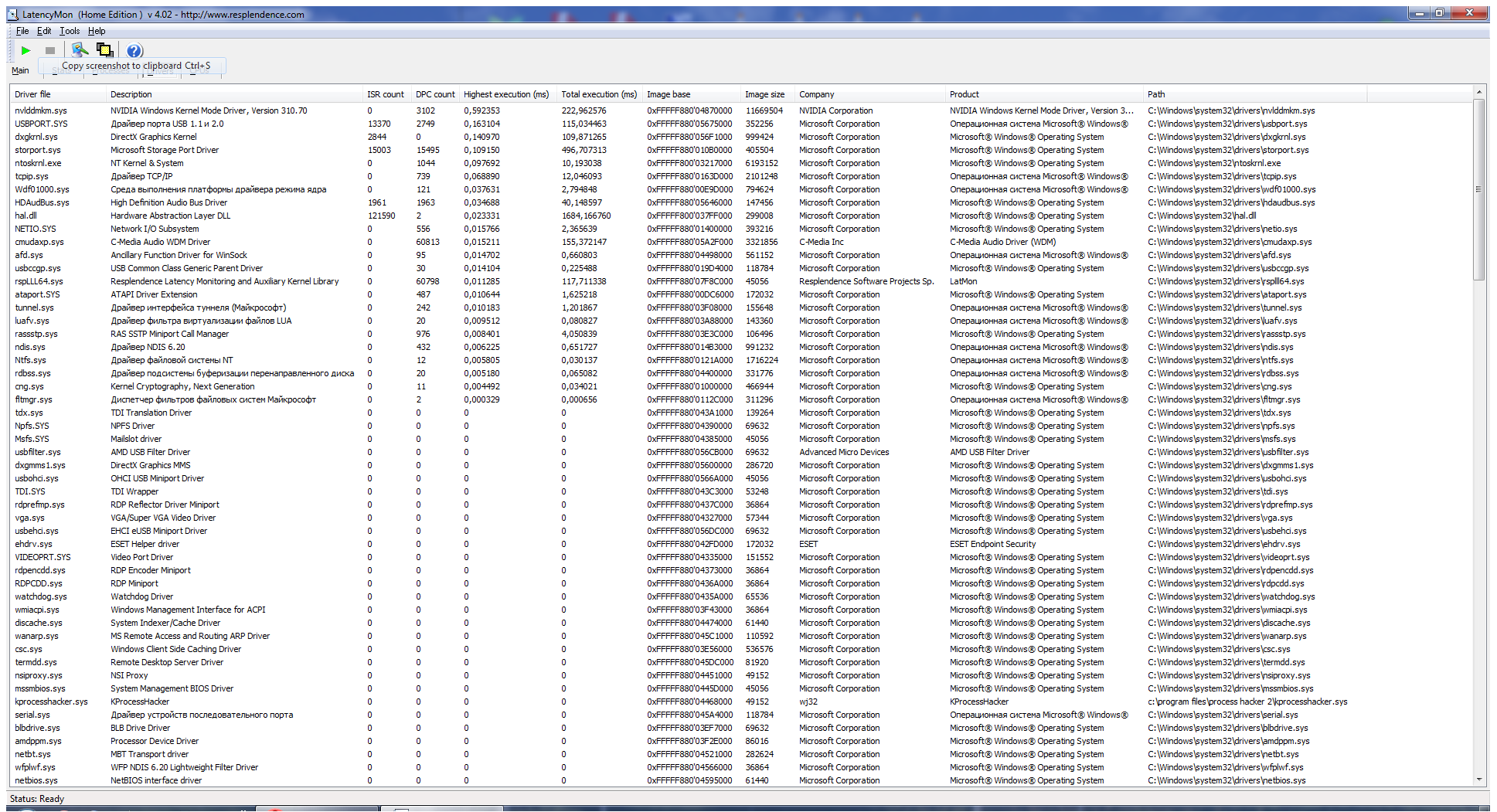Screen dimensions: 1497x812
Task: Click the ISR count column header
Action: pyautogui.click(x=385, y=94)
